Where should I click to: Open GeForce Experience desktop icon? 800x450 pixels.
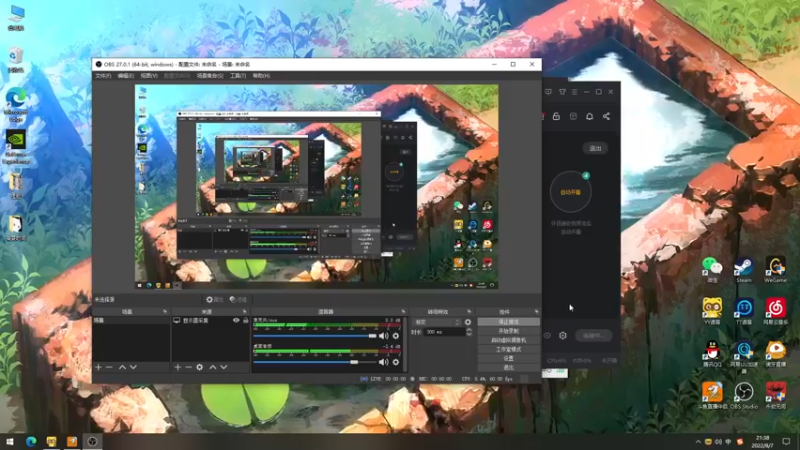[16, 147]
